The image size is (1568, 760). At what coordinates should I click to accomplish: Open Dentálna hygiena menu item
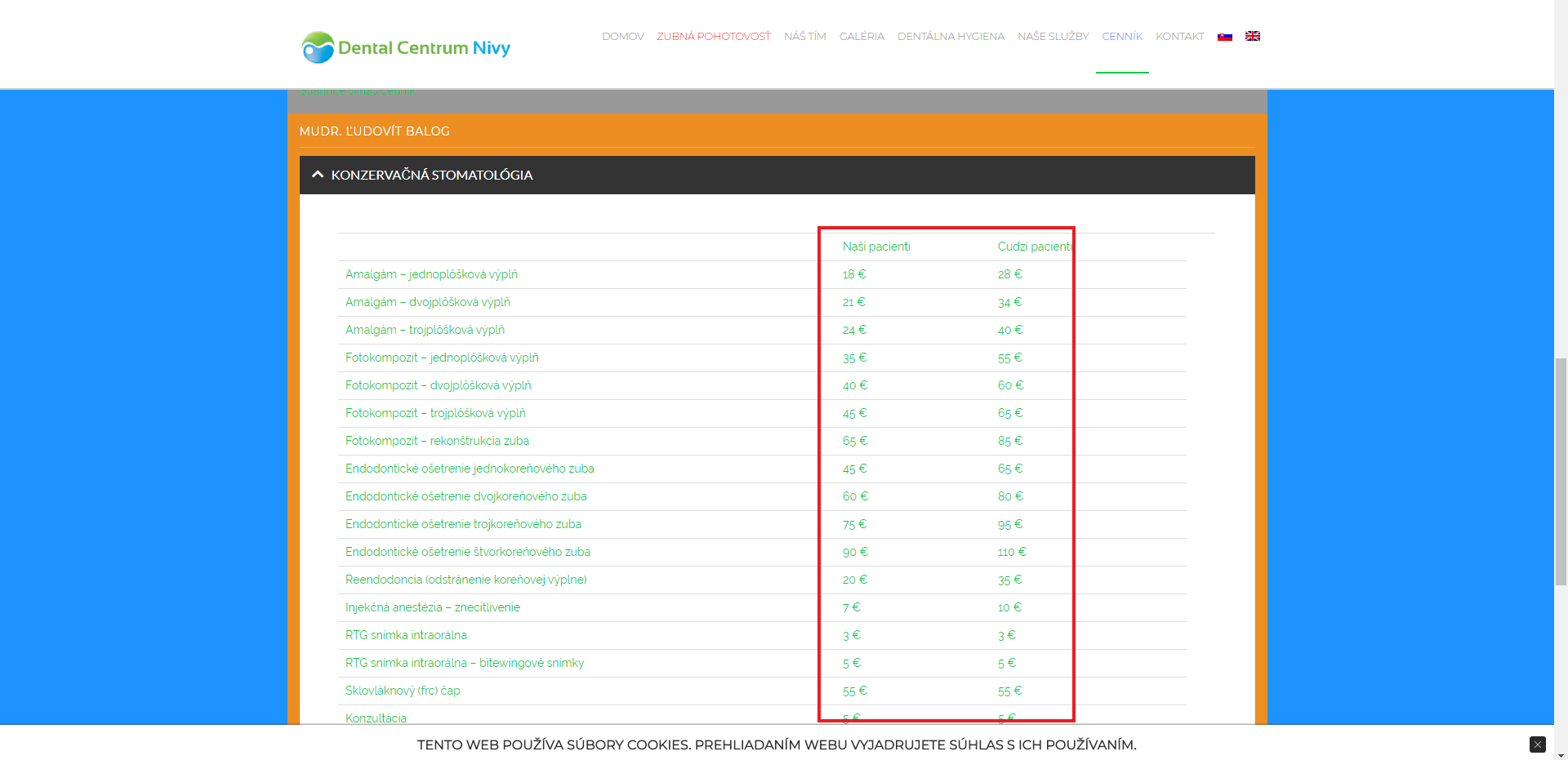951,37
